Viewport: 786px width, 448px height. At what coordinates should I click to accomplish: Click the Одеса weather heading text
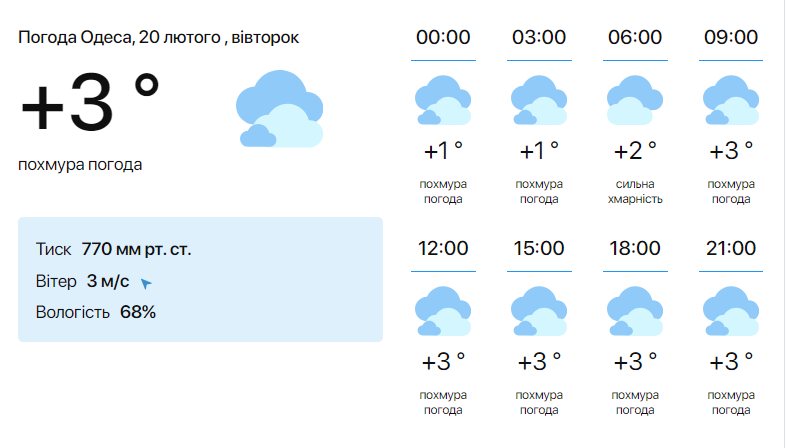click(x=158, y=37)
